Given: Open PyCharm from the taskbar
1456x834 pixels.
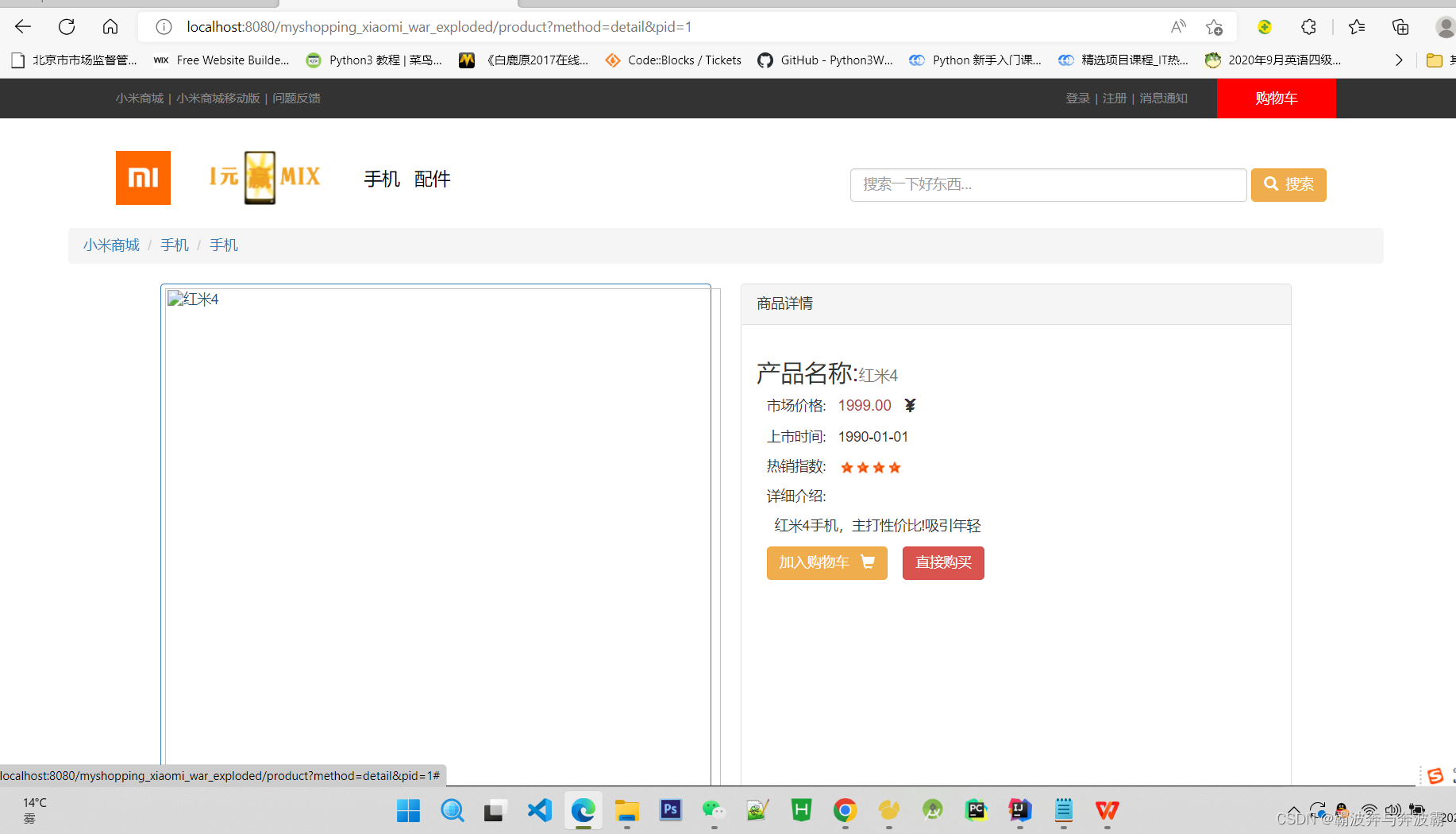Looking at the screenshot, I should 976,810.
